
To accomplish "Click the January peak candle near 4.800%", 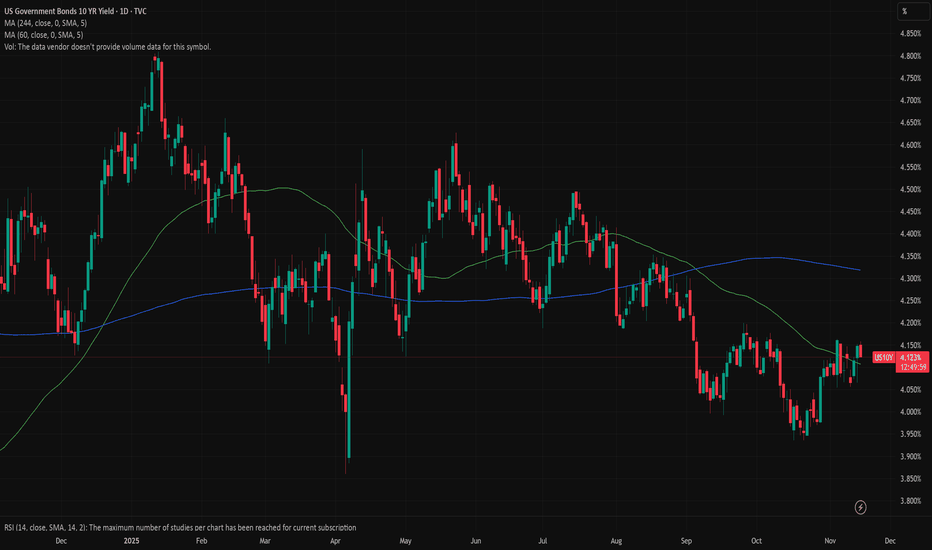I will point(157,70).
